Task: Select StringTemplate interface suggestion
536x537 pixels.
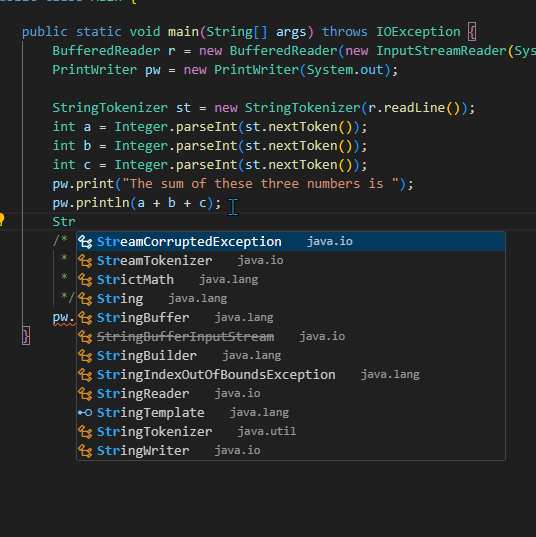Action: click(x=291, y=413)
